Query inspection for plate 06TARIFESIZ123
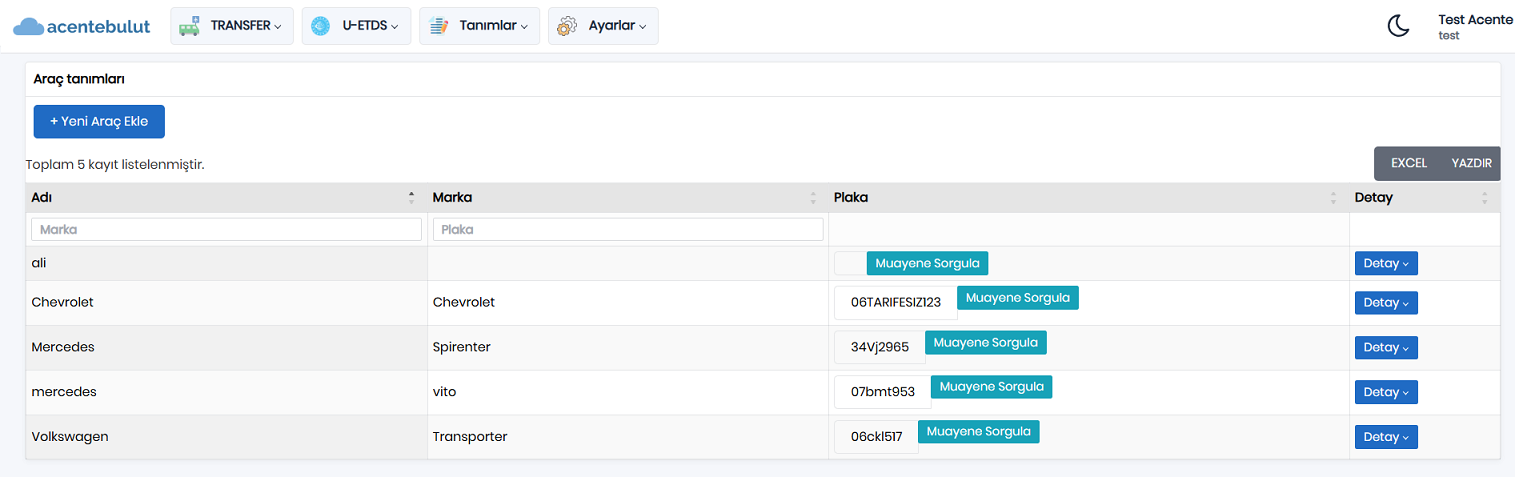Viewport: 1515px width, 477px height. tap(1017, 298)
